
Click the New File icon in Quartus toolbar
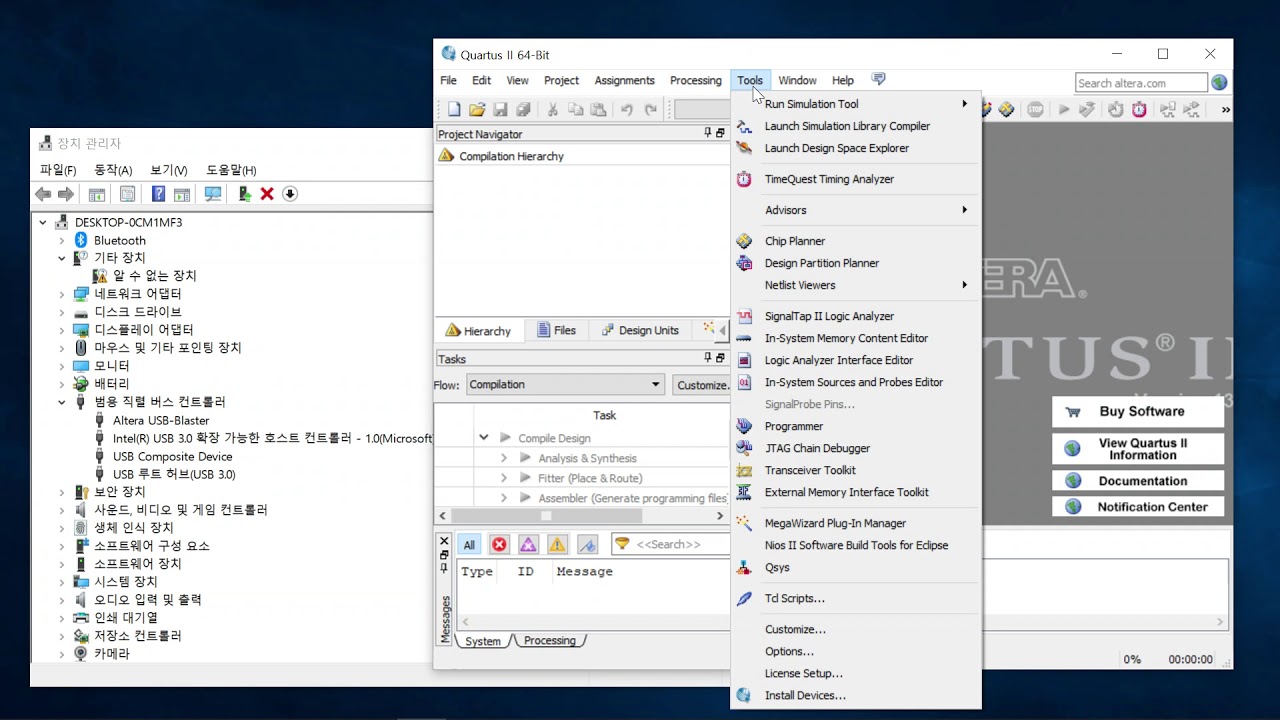tap(454, 110)
